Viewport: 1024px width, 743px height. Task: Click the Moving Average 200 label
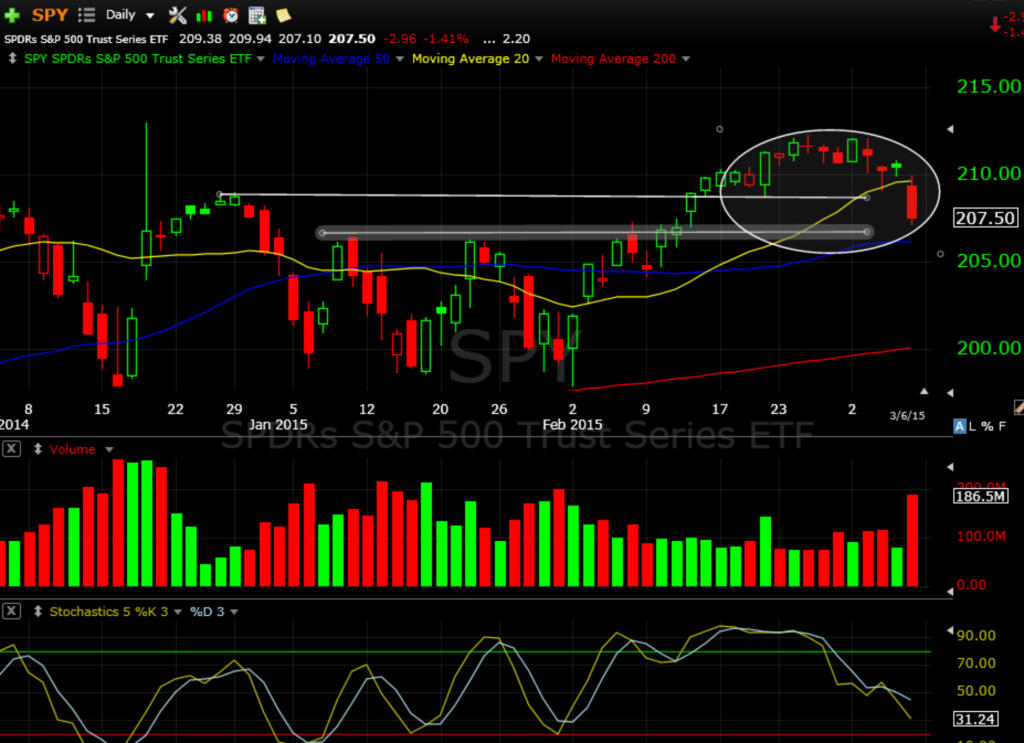click(x=613, y=58)
